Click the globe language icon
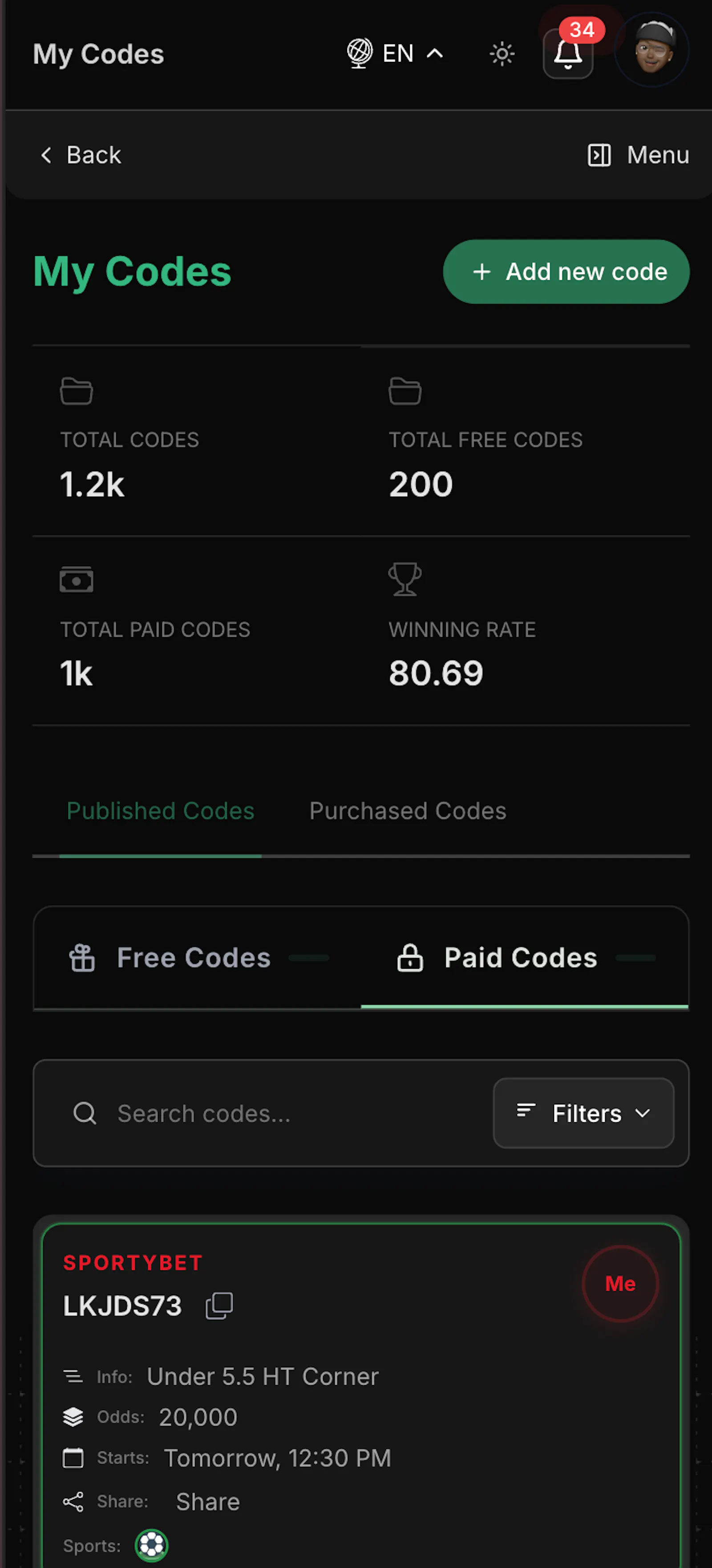Viewport: 712px width, 1568px height. point(359,53)
